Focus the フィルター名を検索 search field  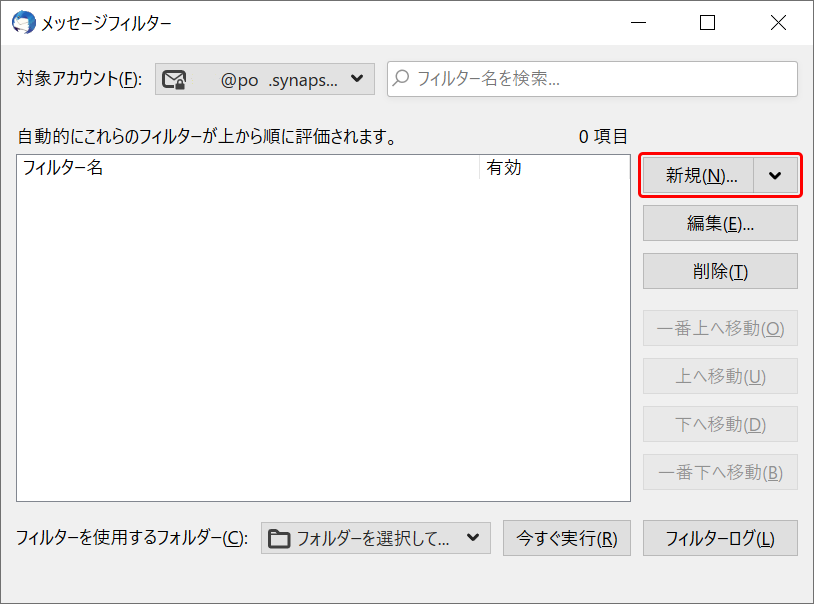(x=592, y=79)
